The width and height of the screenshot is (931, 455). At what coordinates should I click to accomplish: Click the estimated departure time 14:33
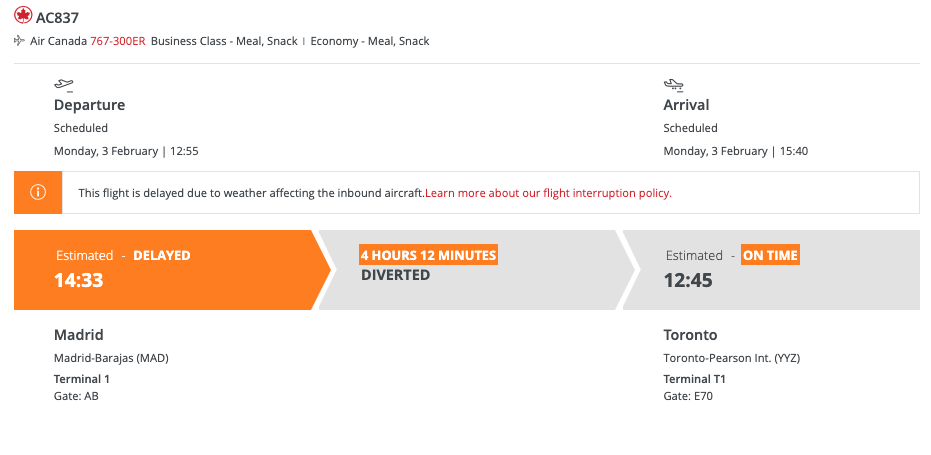[78, 280]
